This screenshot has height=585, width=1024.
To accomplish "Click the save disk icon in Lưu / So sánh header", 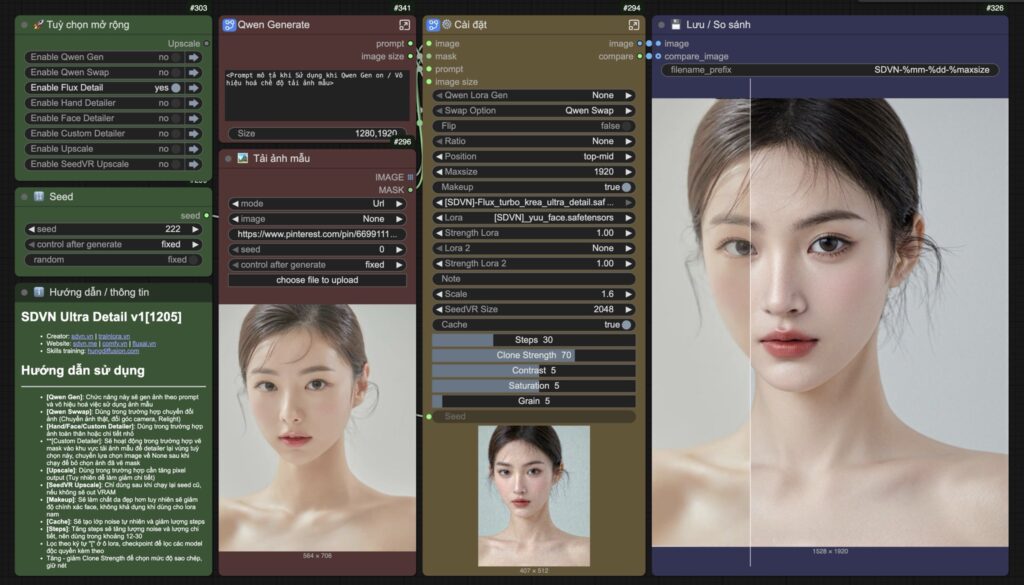I will [676, 24].
